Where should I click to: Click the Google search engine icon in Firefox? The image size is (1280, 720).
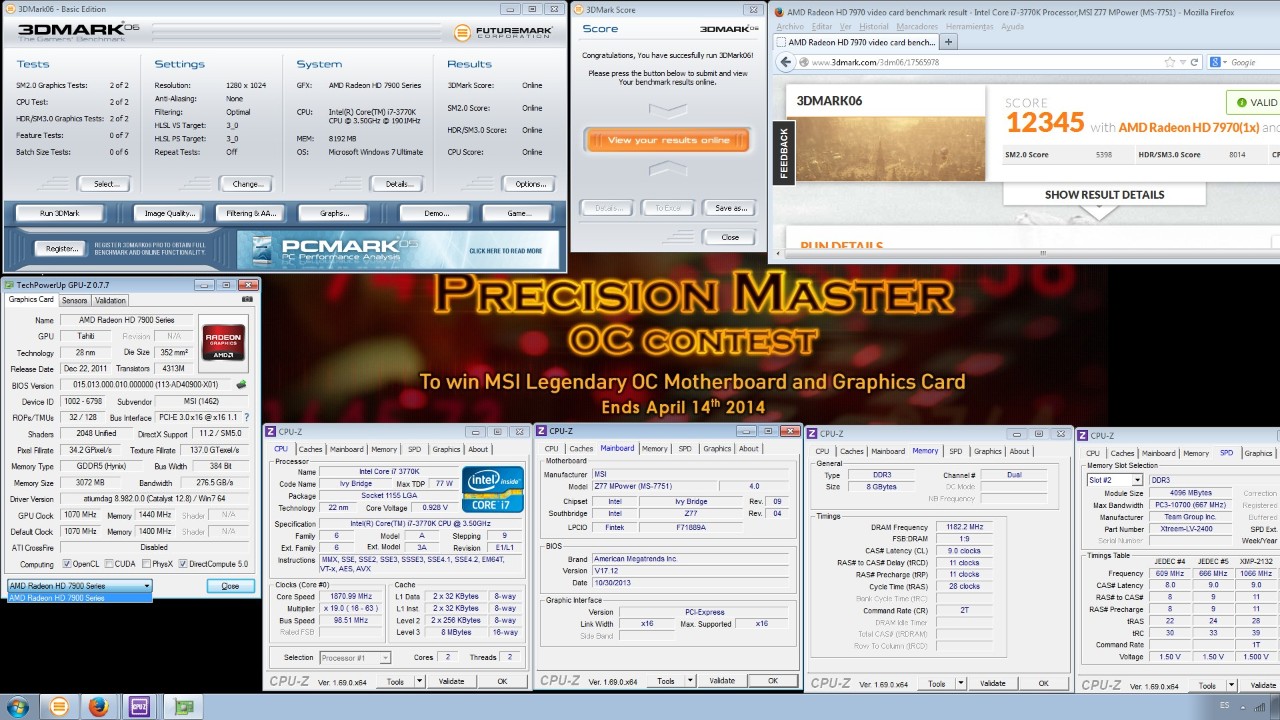(x=1216, y=62)
